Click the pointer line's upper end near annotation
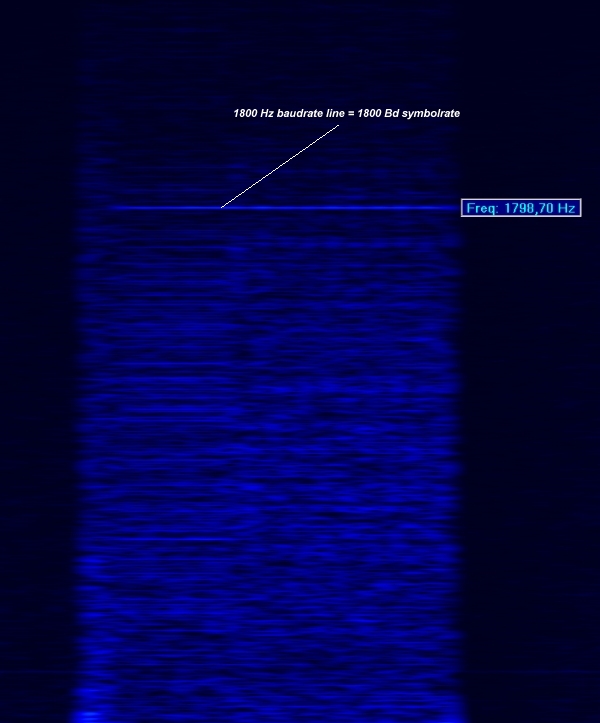 pyautogui.click(x=337, y=125)
